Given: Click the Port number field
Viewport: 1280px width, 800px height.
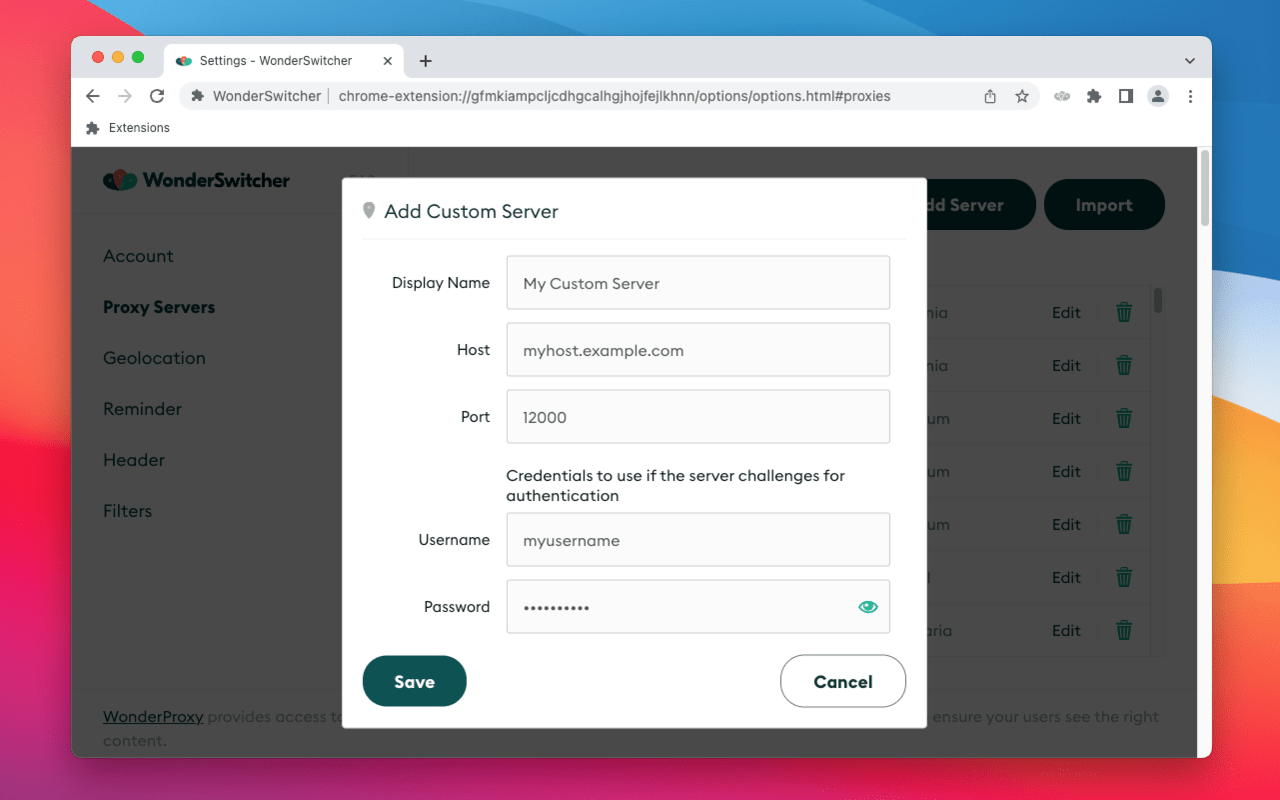Looking at the screenshot, I should point(698,417).
